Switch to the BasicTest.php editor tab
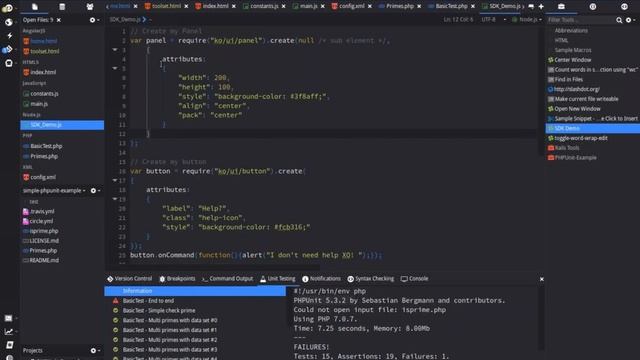 [x=447, y=7]
